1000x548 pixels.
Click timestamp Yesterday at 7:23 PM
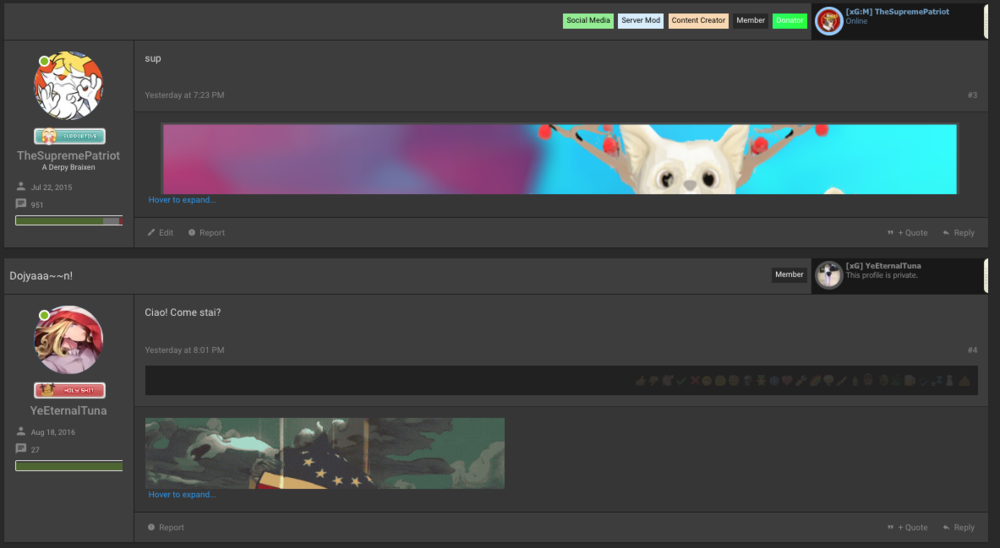click(184, 95)
